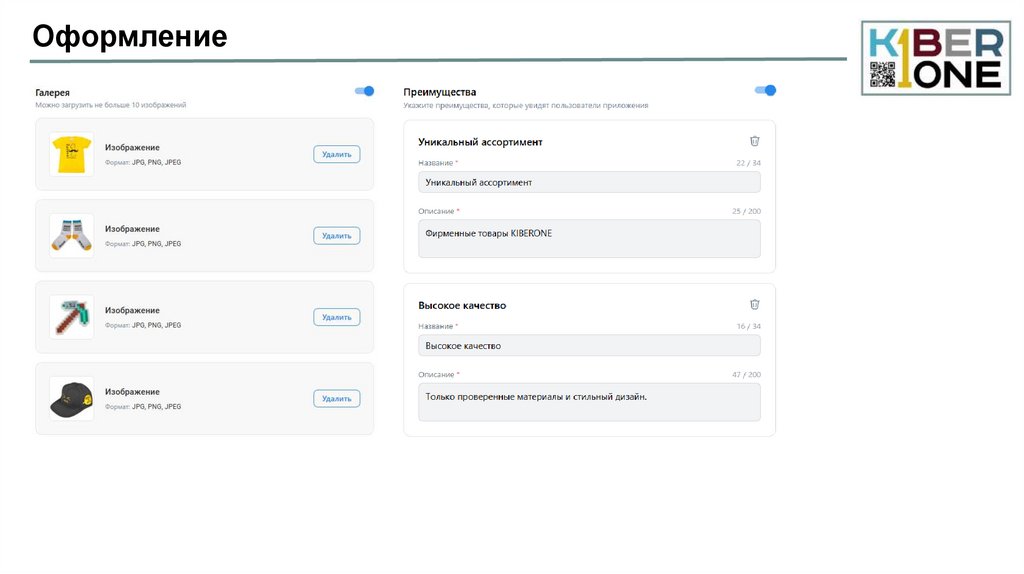Toggle the Галерея switch
Viewport: 1024px width, 574px height.
tap(365, 91)
